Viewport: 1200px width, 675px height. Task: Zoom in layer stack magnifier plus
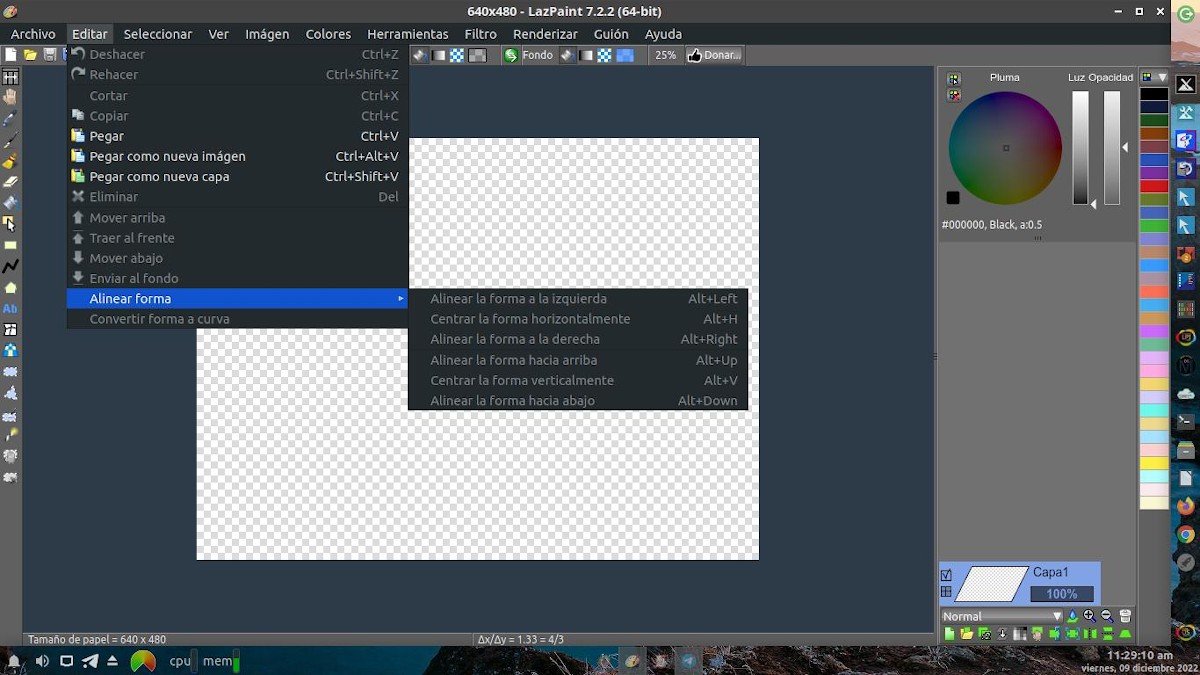click(x=1090, y=616)
